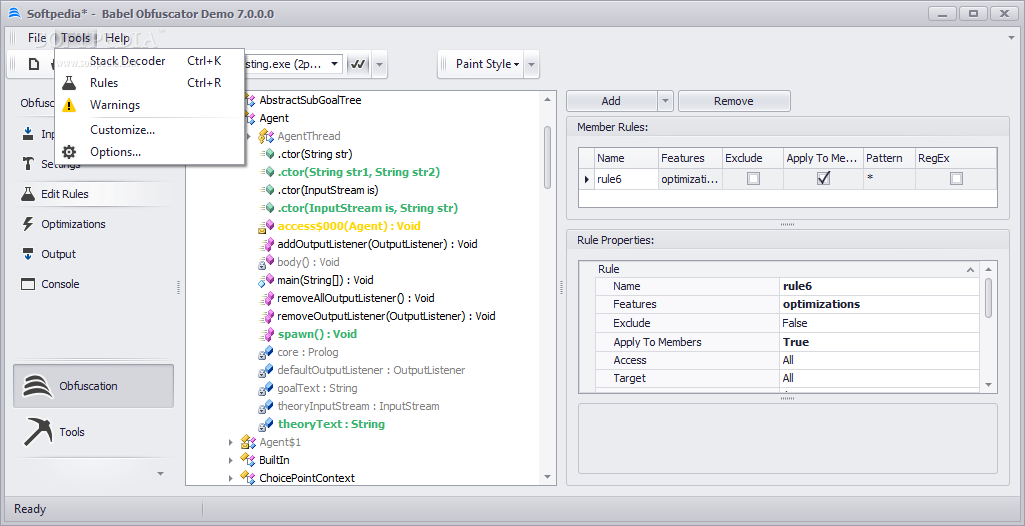Image resolution: width=1025 pixels, height=526 pixels.
Task: Click Rule Properties scrollbar down arrow
Action: click(x=988, y=385)
